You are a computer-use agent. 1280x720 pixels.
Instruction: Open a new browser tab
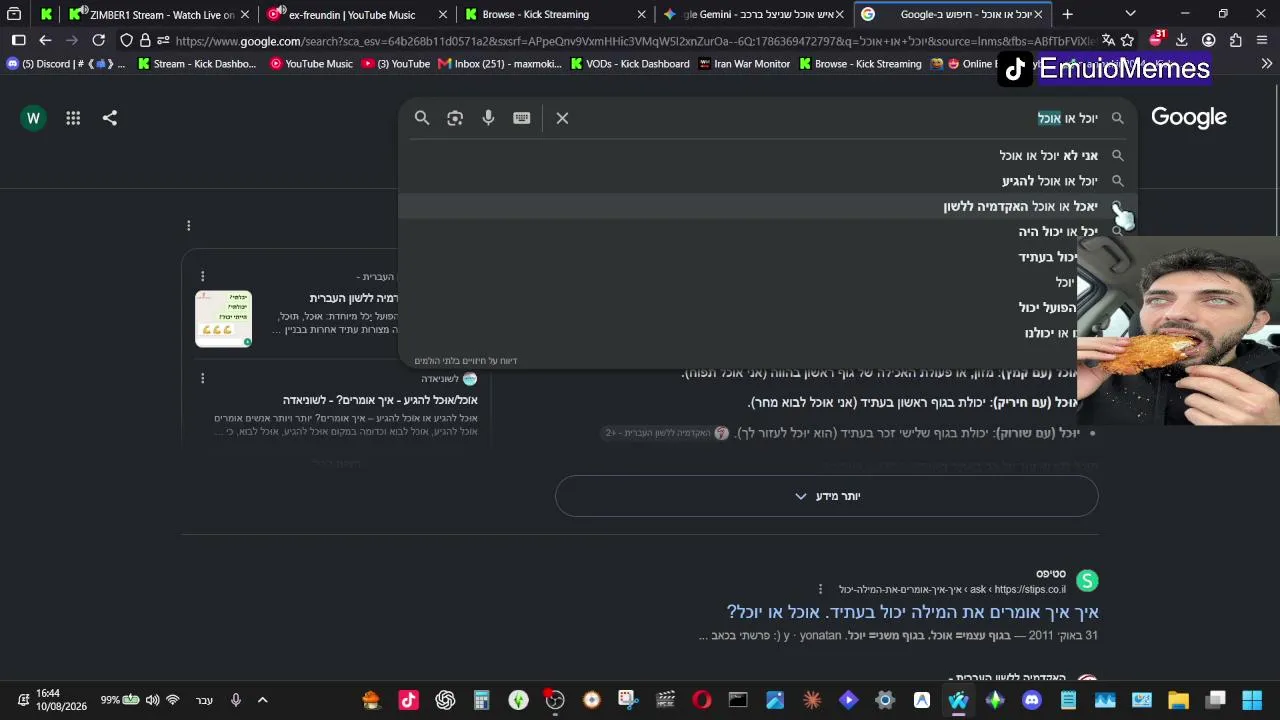click(1068, 14)
